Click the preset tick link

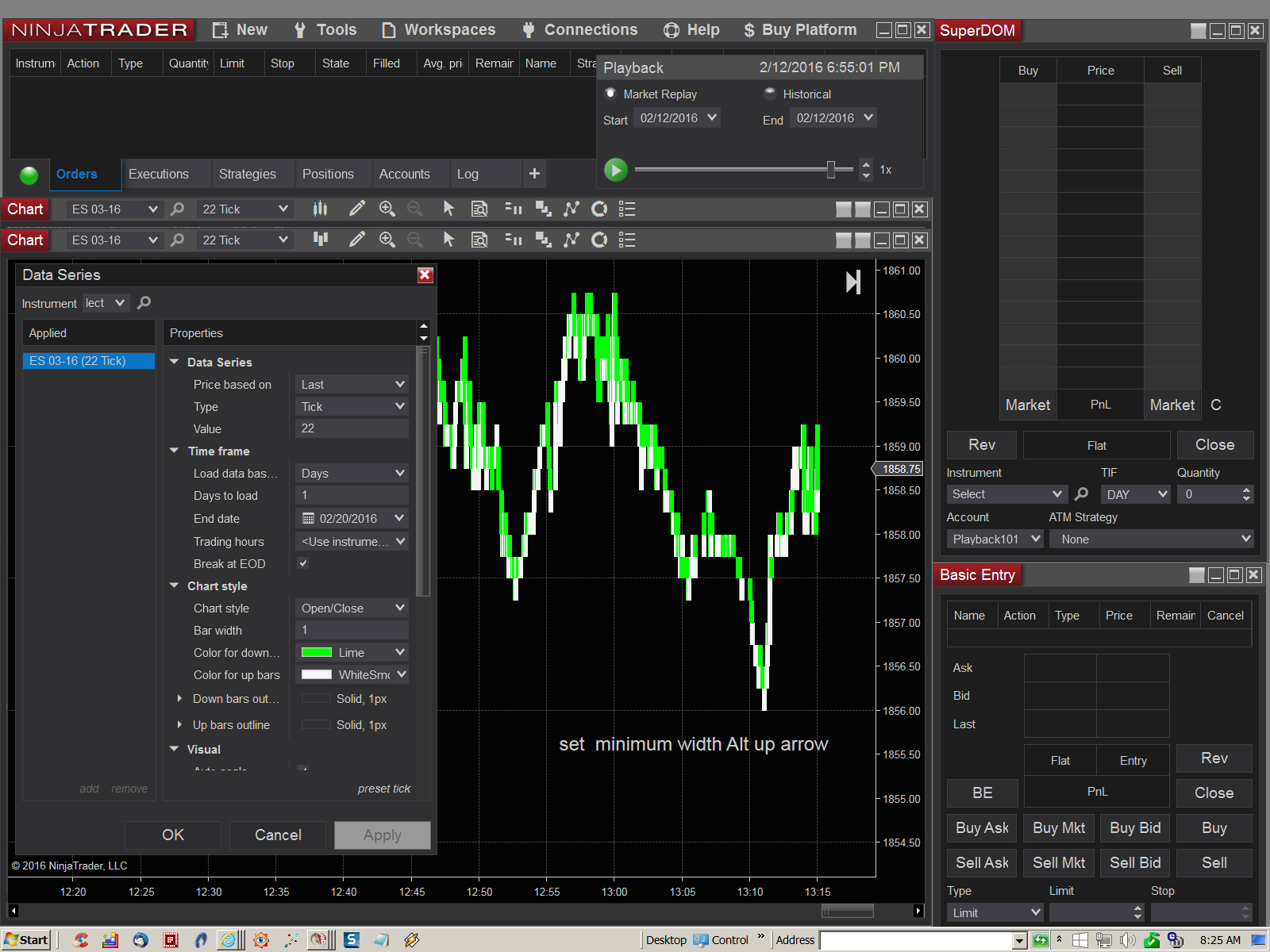[384, 789]
